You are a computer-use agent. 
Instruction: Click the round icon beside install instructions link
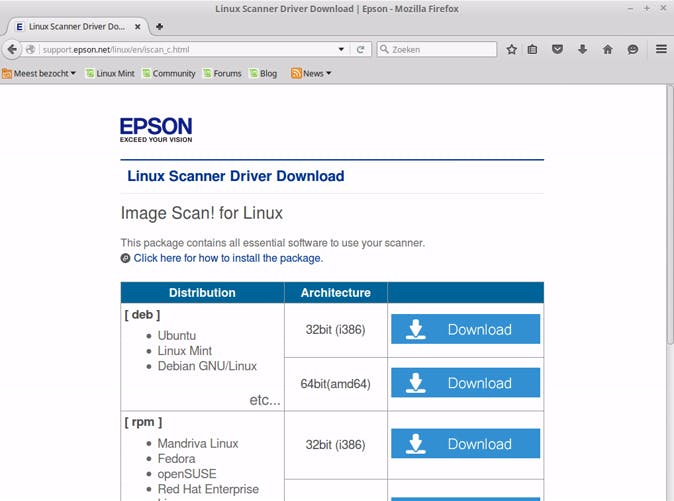[125, 258]
